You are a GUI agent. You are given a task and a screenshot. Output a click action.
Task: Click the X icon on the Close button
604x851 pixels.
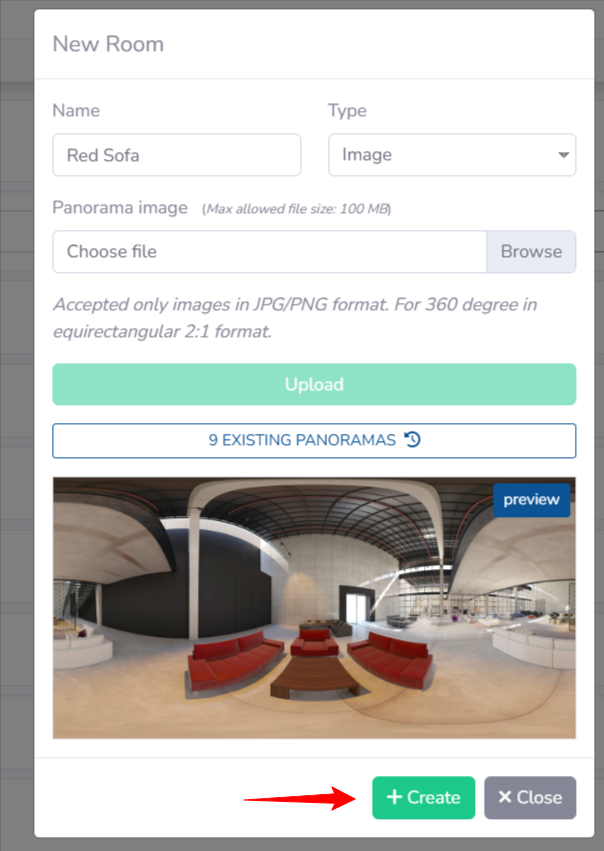click(x=505, y=797)
